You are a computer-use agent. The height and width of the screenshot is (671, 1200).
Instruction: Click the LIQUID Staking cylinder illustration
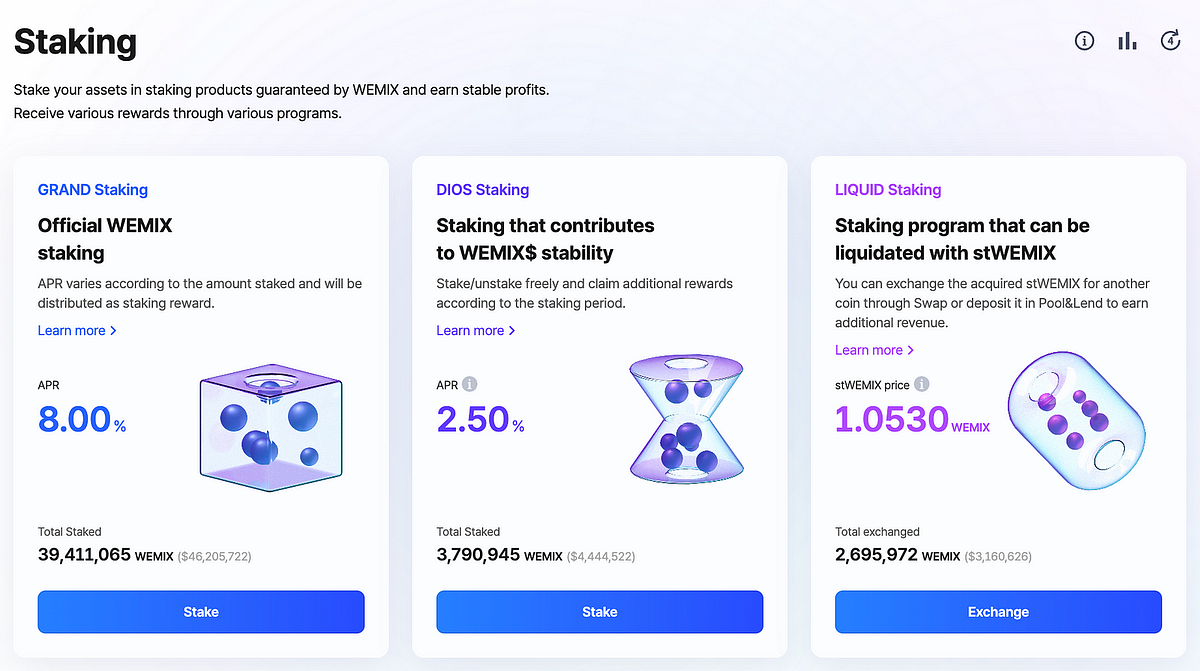point(1075,420)
